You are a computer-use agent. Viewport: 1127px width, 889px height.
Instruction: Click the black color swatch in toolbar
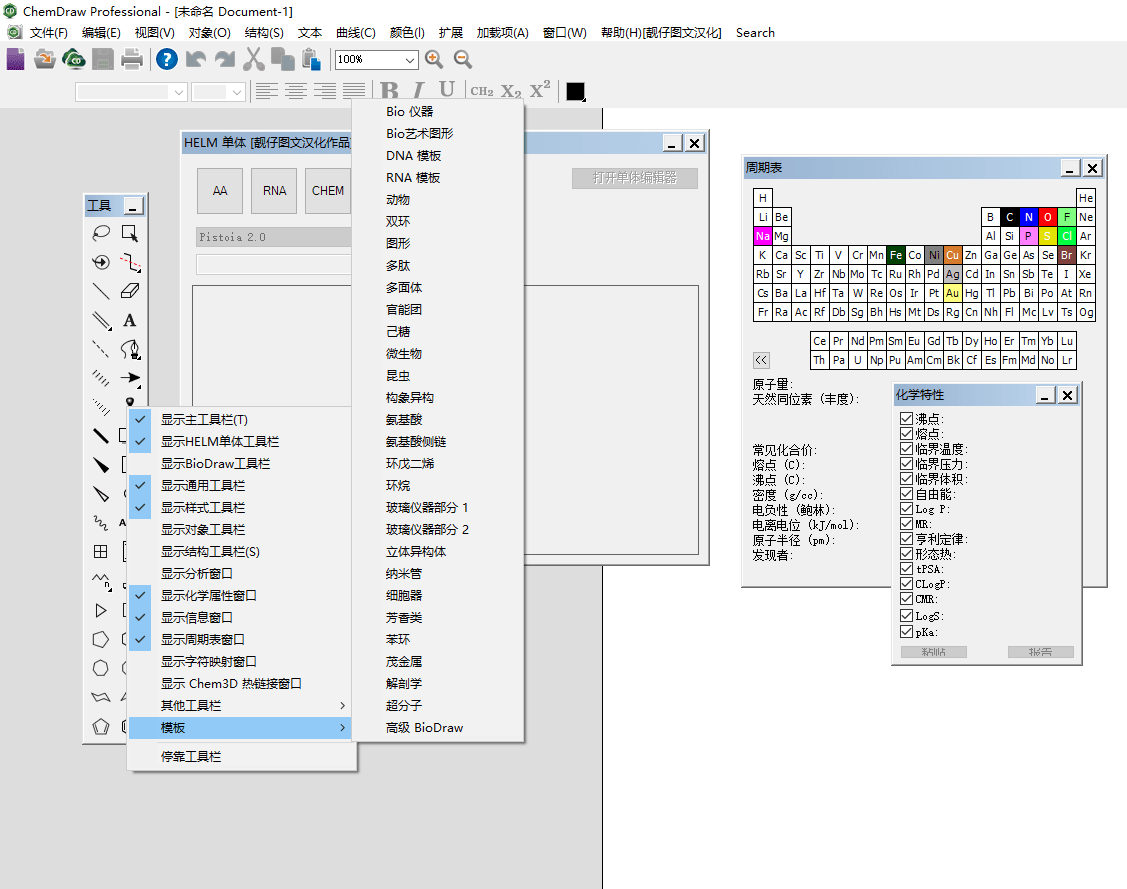tap(575, 91)
